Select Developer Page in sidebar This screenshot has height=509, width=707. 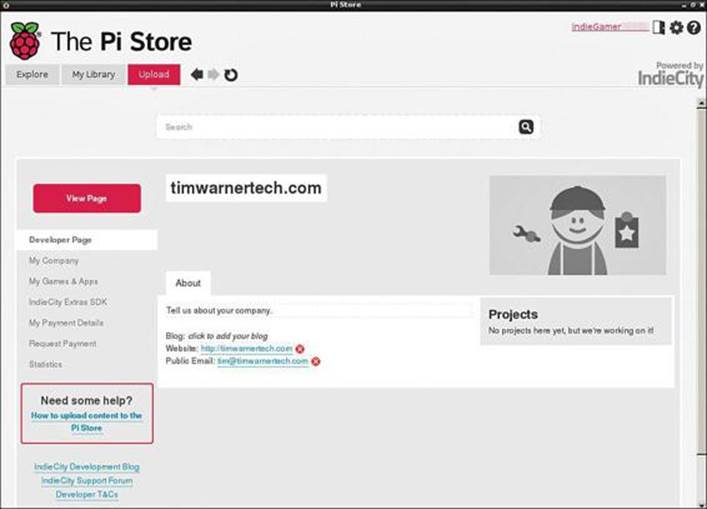pyautogui.click(x=87, y=240)
